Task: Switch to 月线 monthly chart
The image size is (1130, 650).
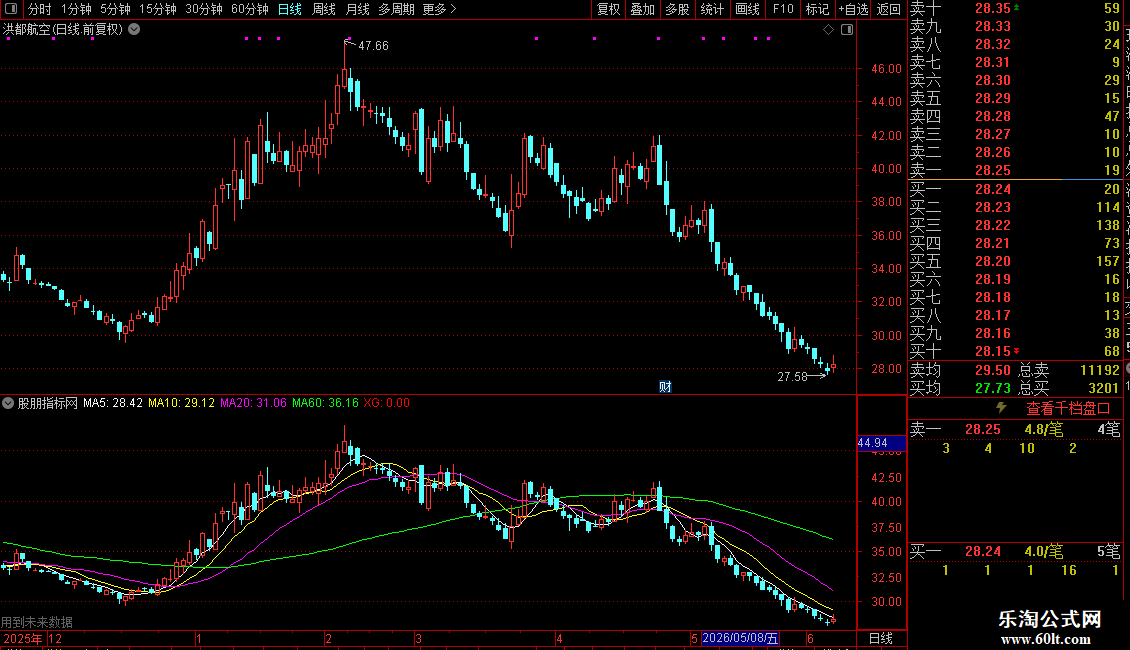Action: click(357, 9)
